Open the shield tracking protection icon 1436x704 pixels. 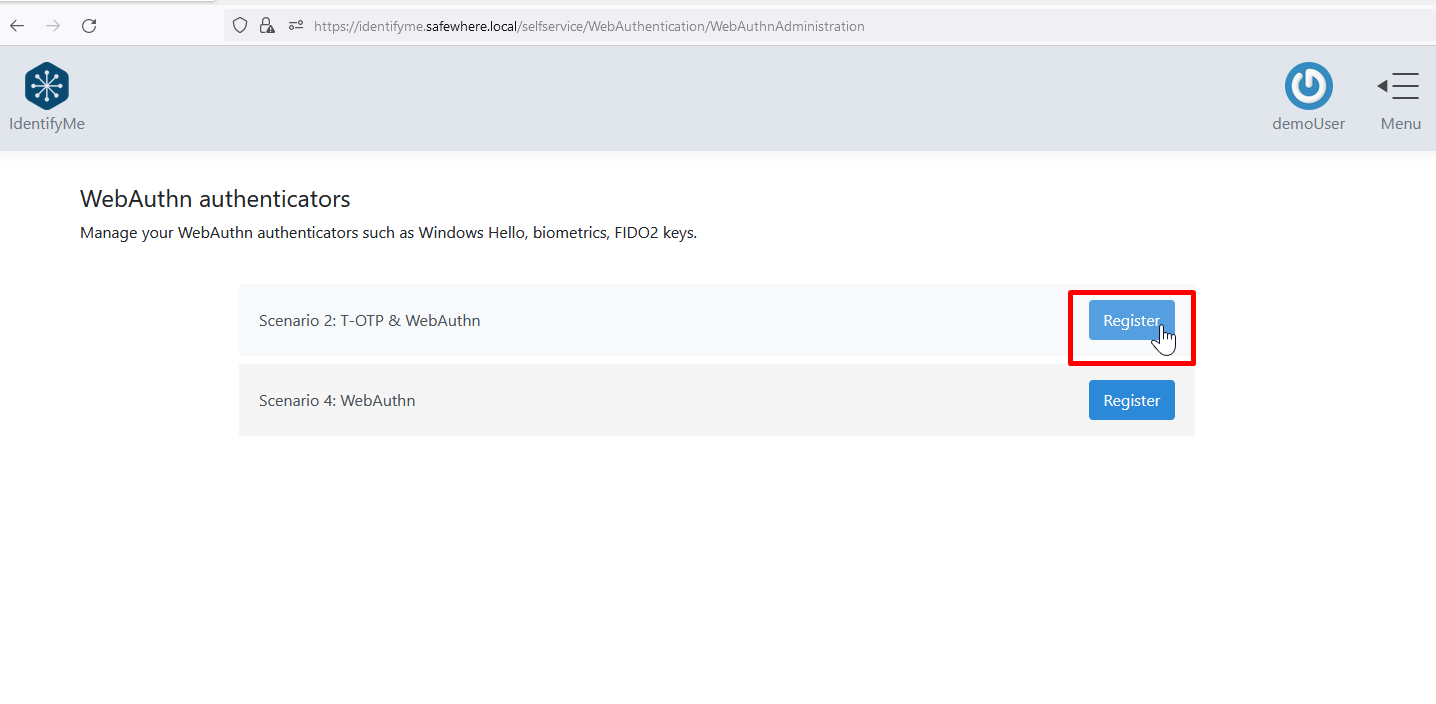pyautogui.click(x=240, y=26)
